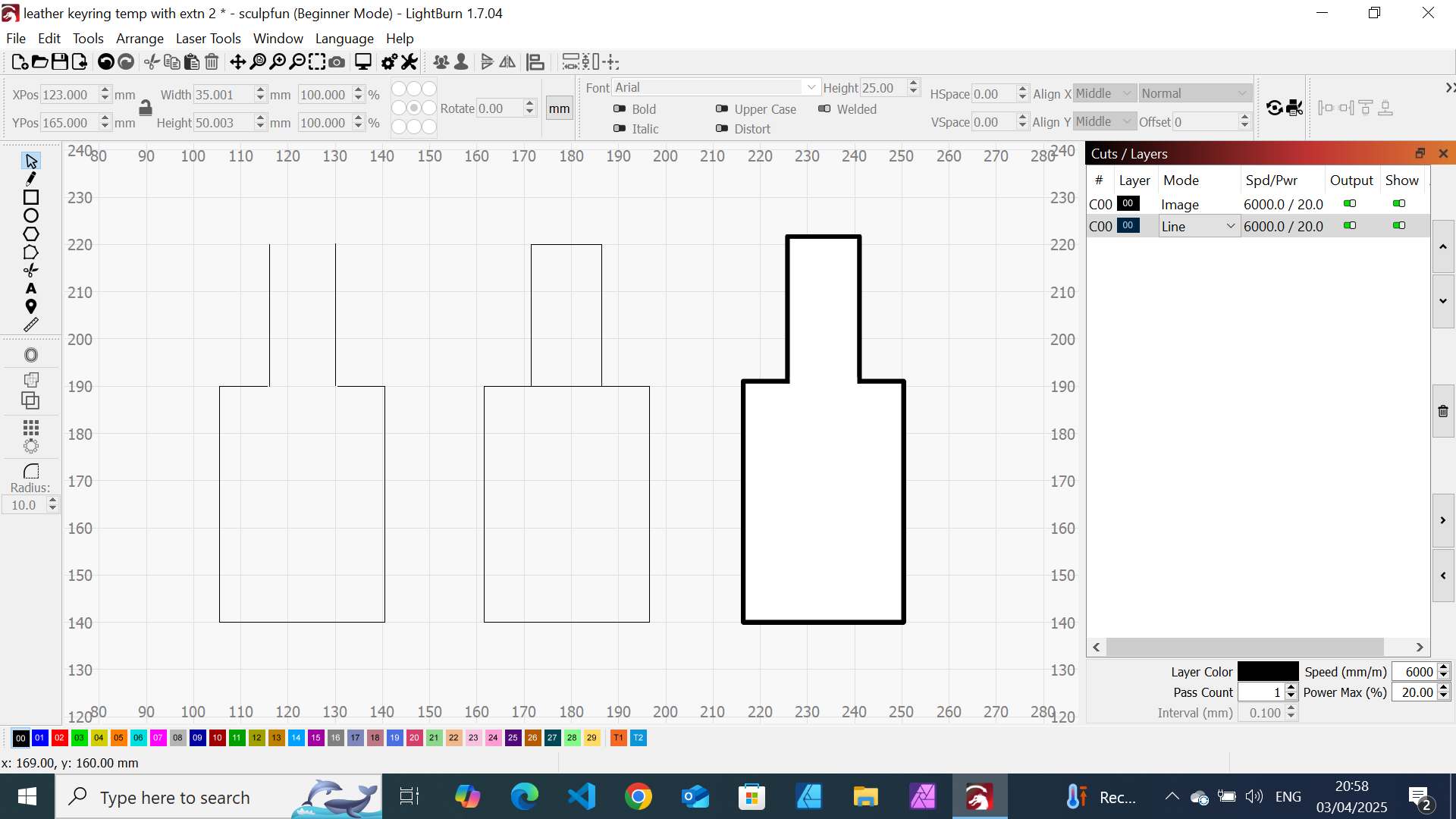Viewport: 1456px width, 819px height.
Task: Click the Preview monitor icon
Action: tap(363, 62)
